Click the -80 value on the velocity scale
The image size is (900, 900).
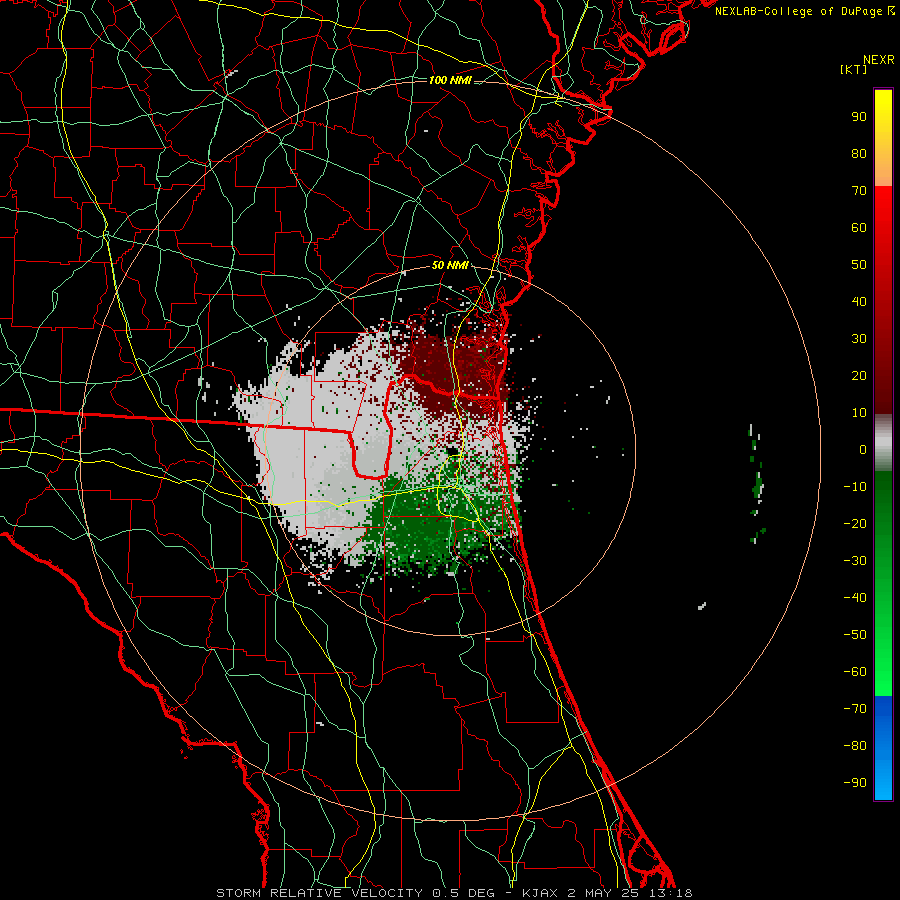tap(855, 746)
